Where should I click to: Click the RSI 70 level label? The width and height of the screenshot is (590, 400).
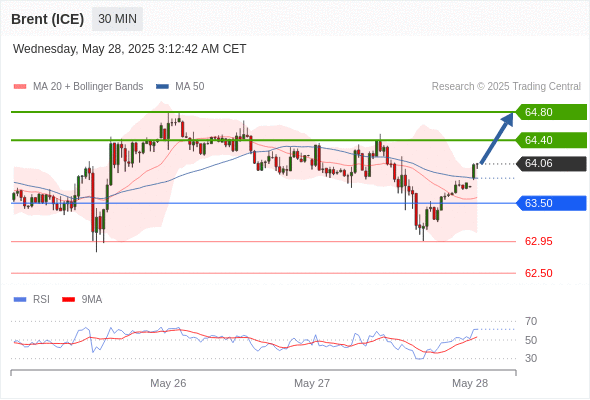click(531, 321)
